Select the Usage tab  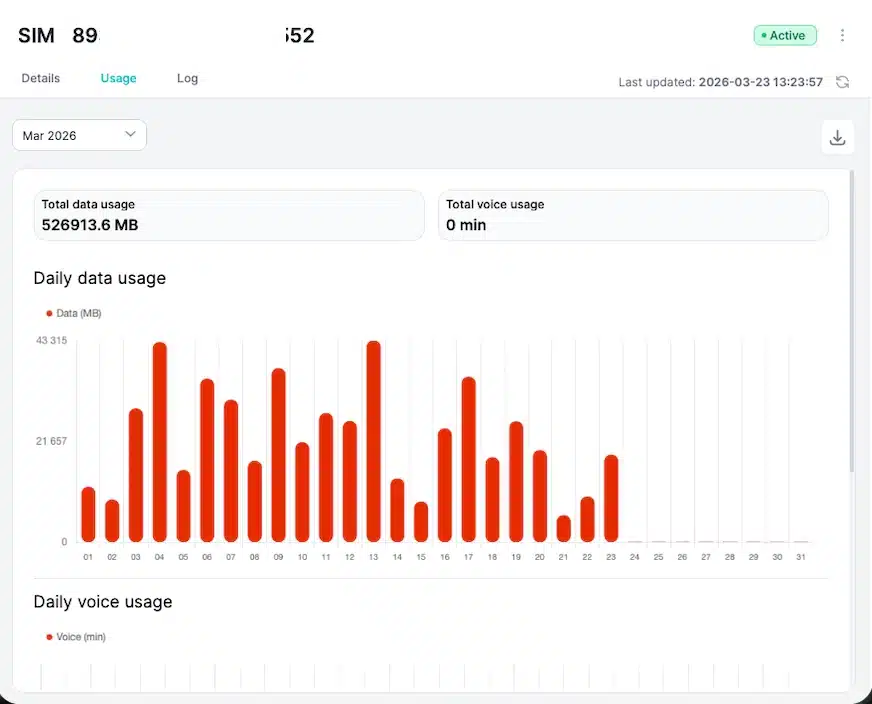pos(118,78)
